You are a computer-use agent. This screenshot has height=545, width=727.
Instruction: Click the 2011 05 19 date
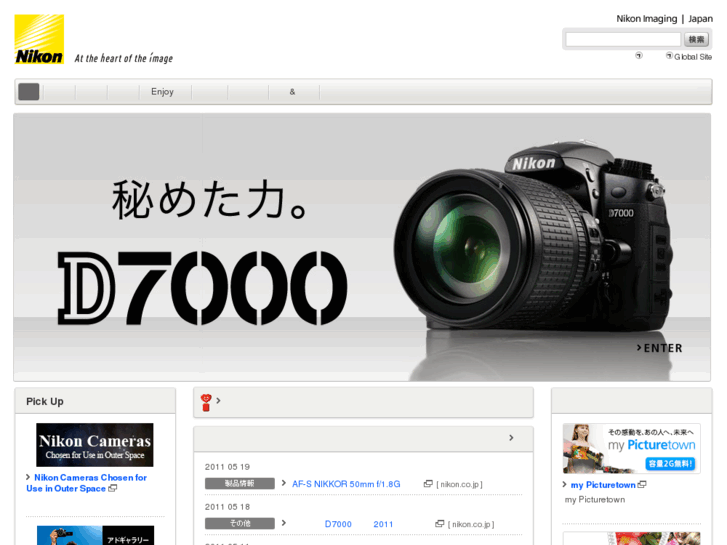[227, 467]
